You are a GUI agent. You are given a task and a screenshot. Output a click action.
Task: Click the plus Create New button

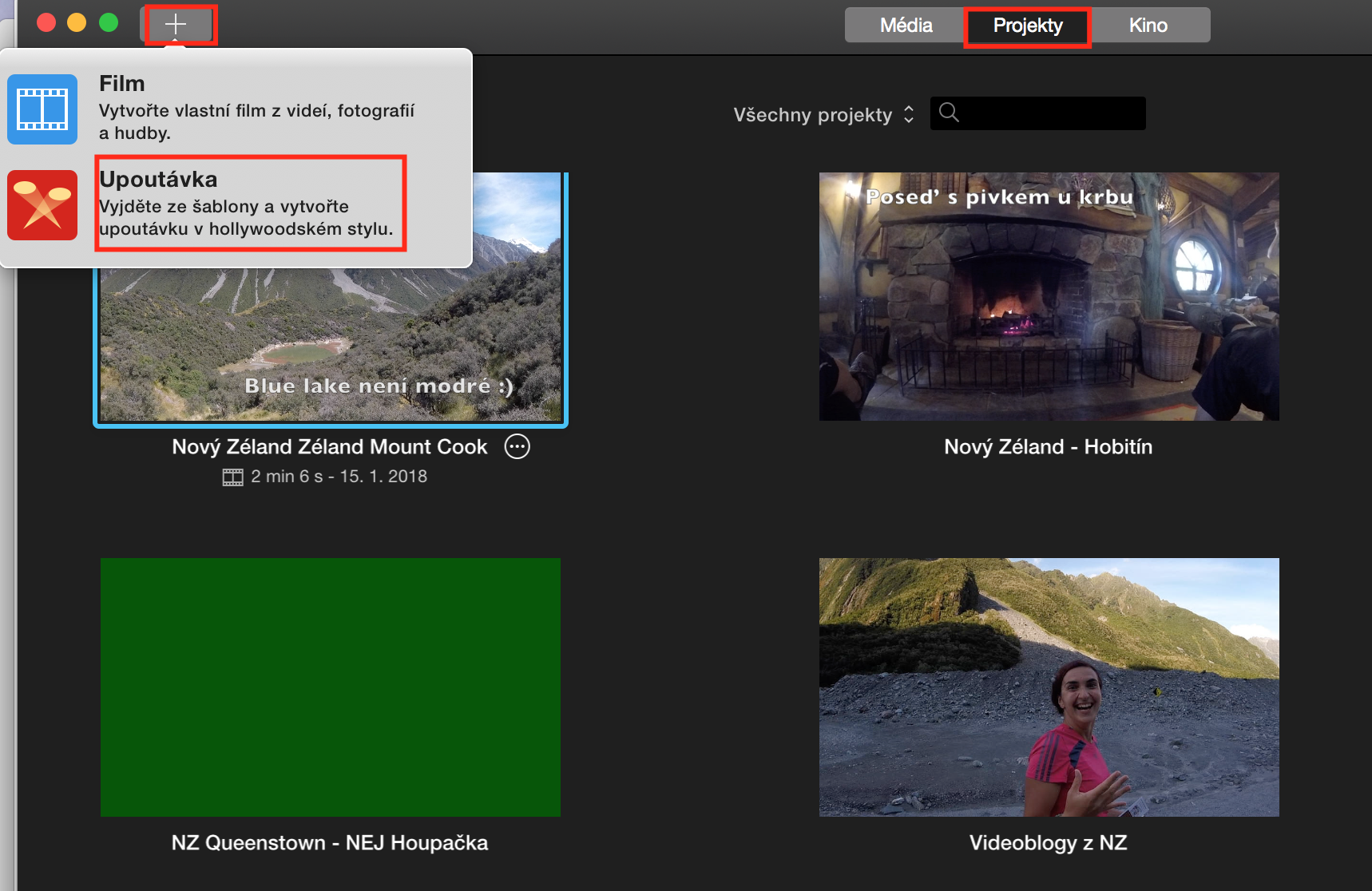coord(176,25)
